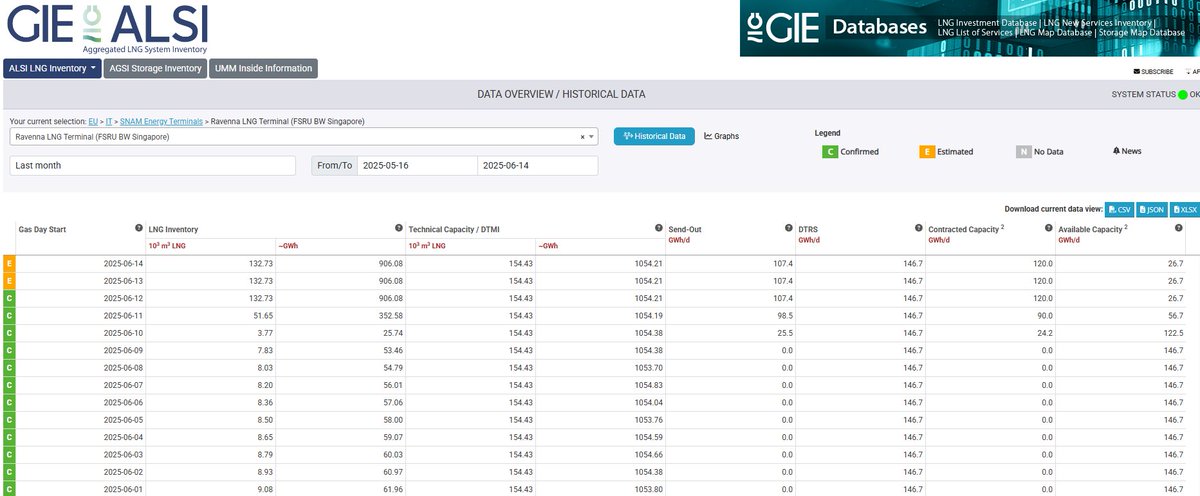The width and height of the screenshot is (1200, 496).
Task: Show help for Available Capacity column
Action: click(1179, 228)
